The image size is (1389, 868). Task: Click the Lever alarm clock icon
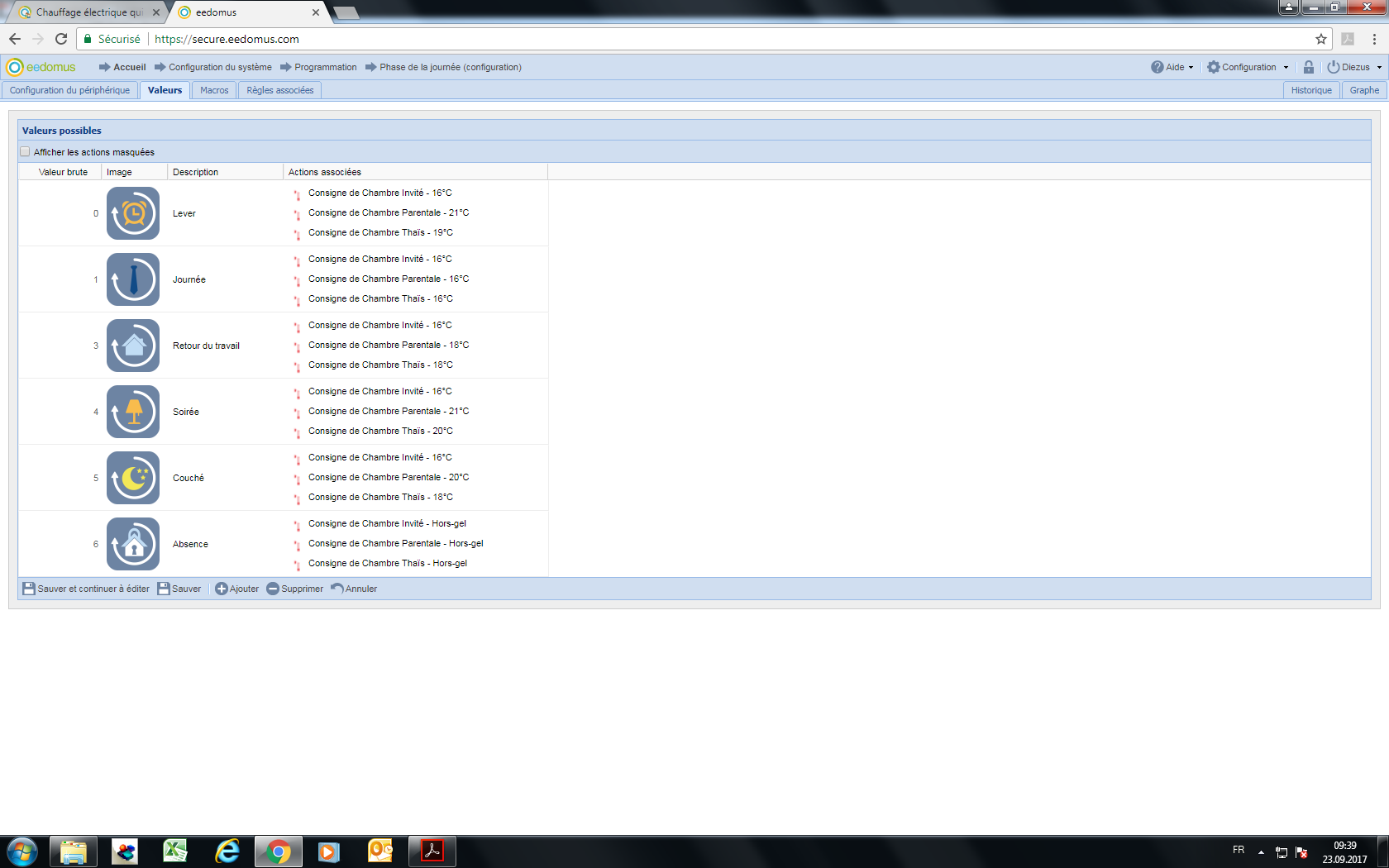click(x=132, y=213)
